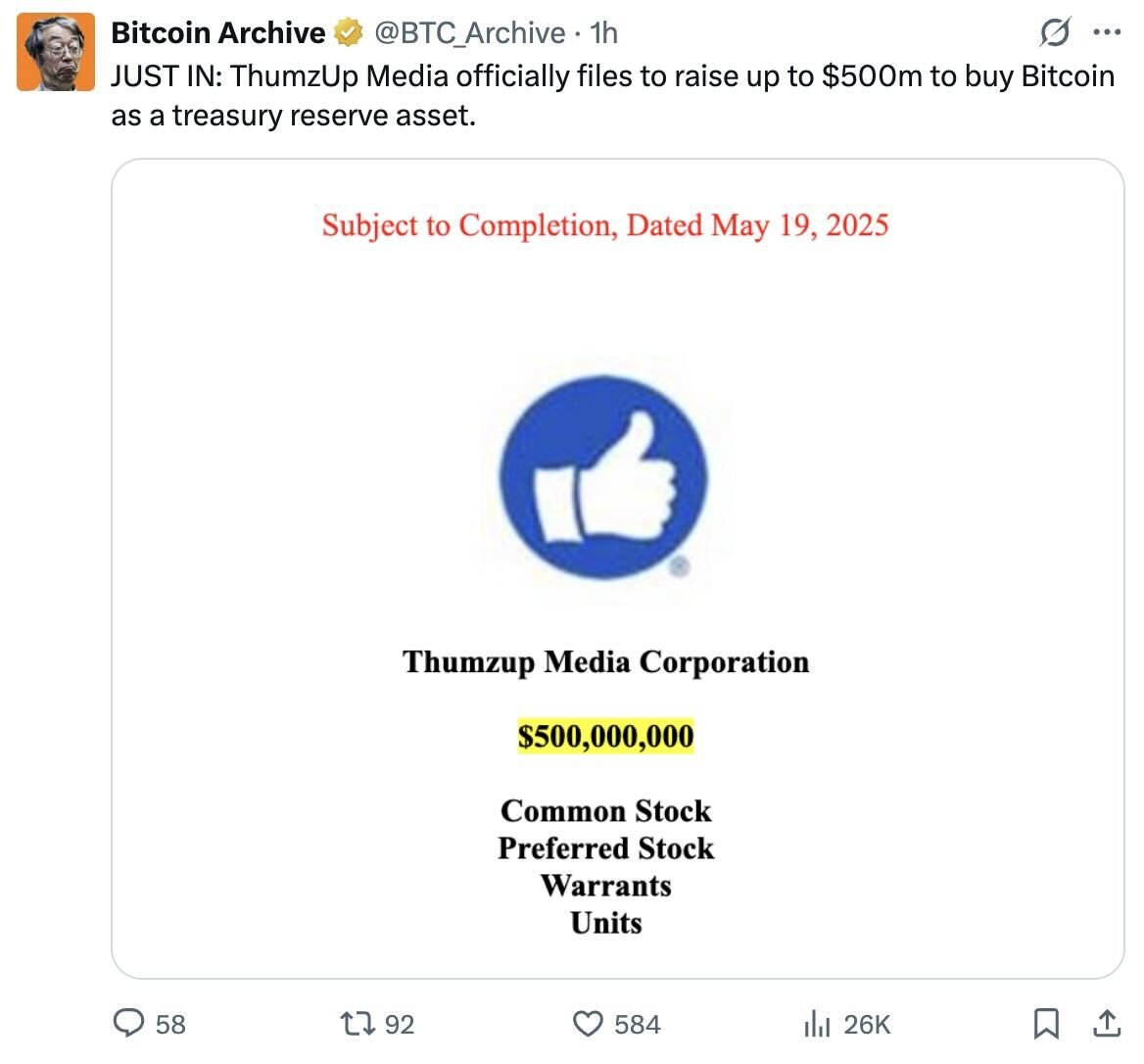Click the blue thumbs-up logo
The image size is (1144, 1064).
click(604, 477)
